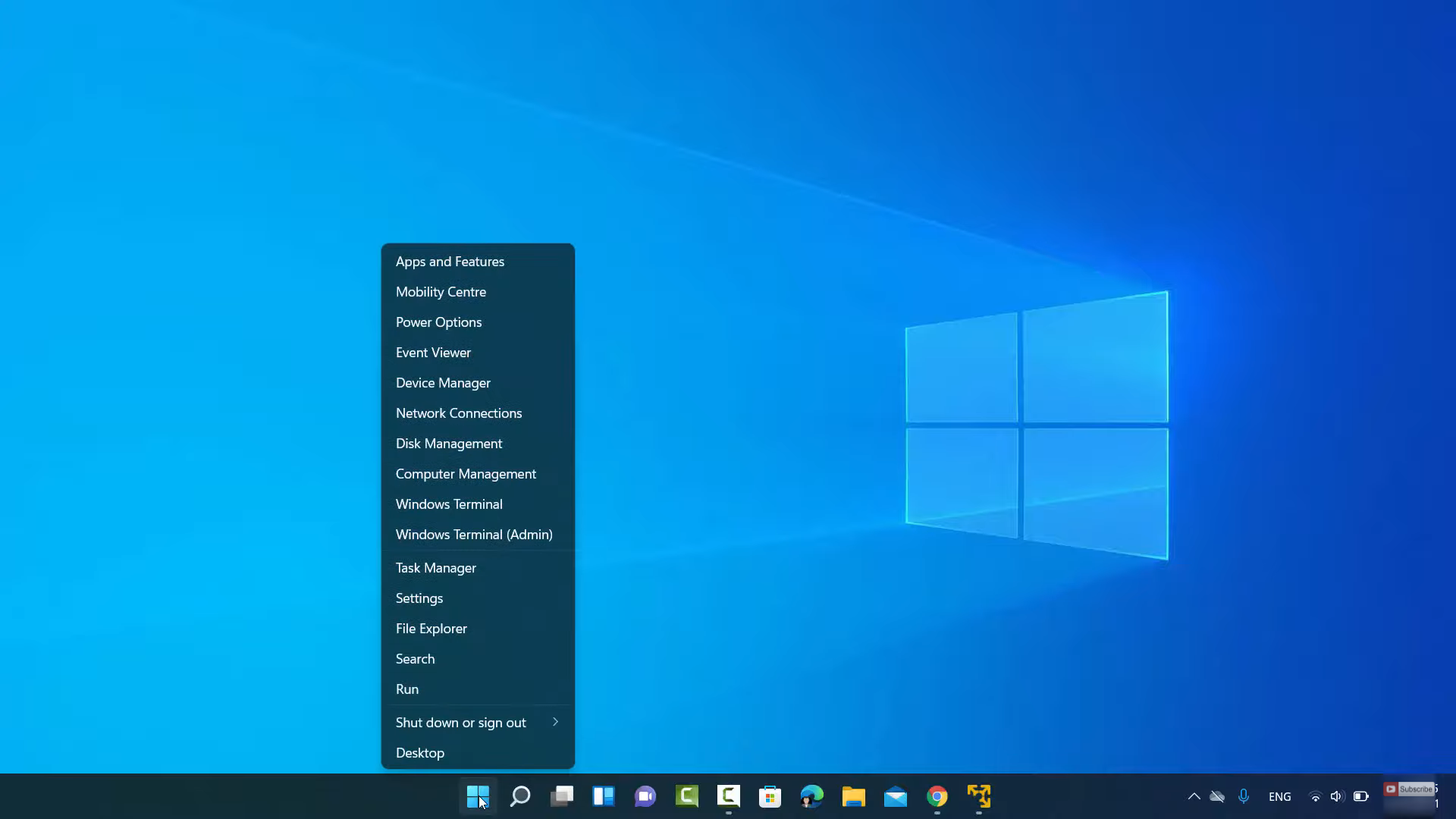1456x819 pixels.
Task: Show hidden system tray icons chevron
Action: (1194, 796)
